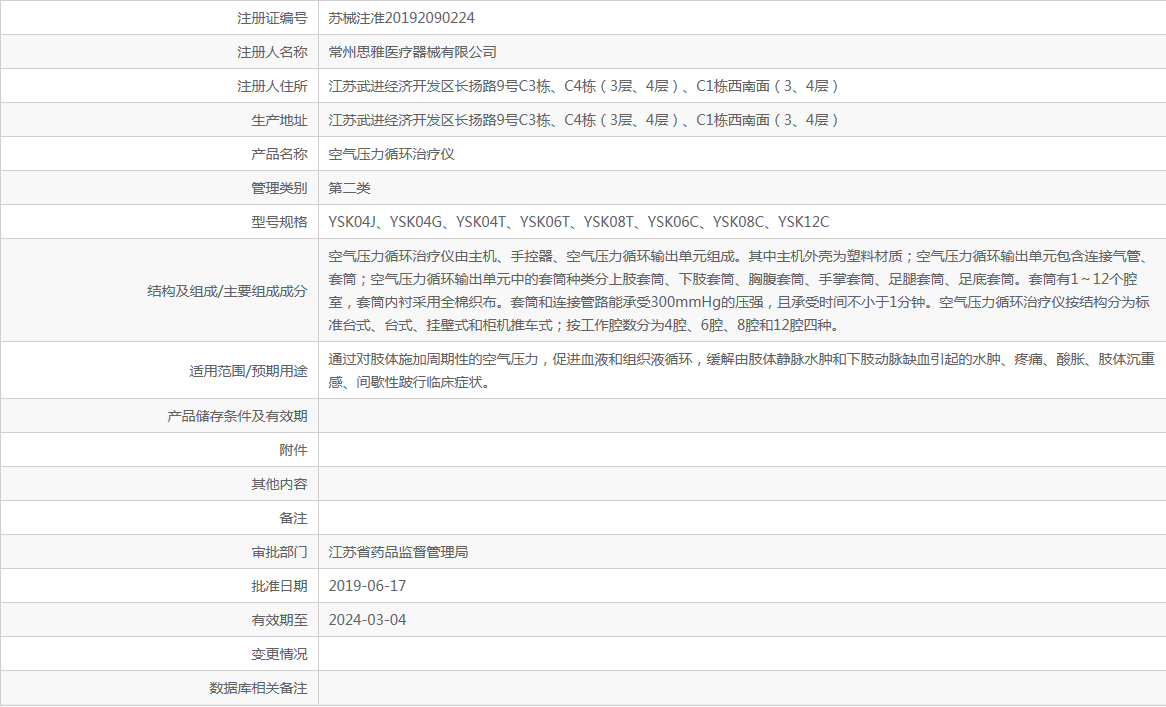Click approval date 2019-06-17
Image resolution: width=1166 pixels, height=707 pixels.
click(367, 586)
